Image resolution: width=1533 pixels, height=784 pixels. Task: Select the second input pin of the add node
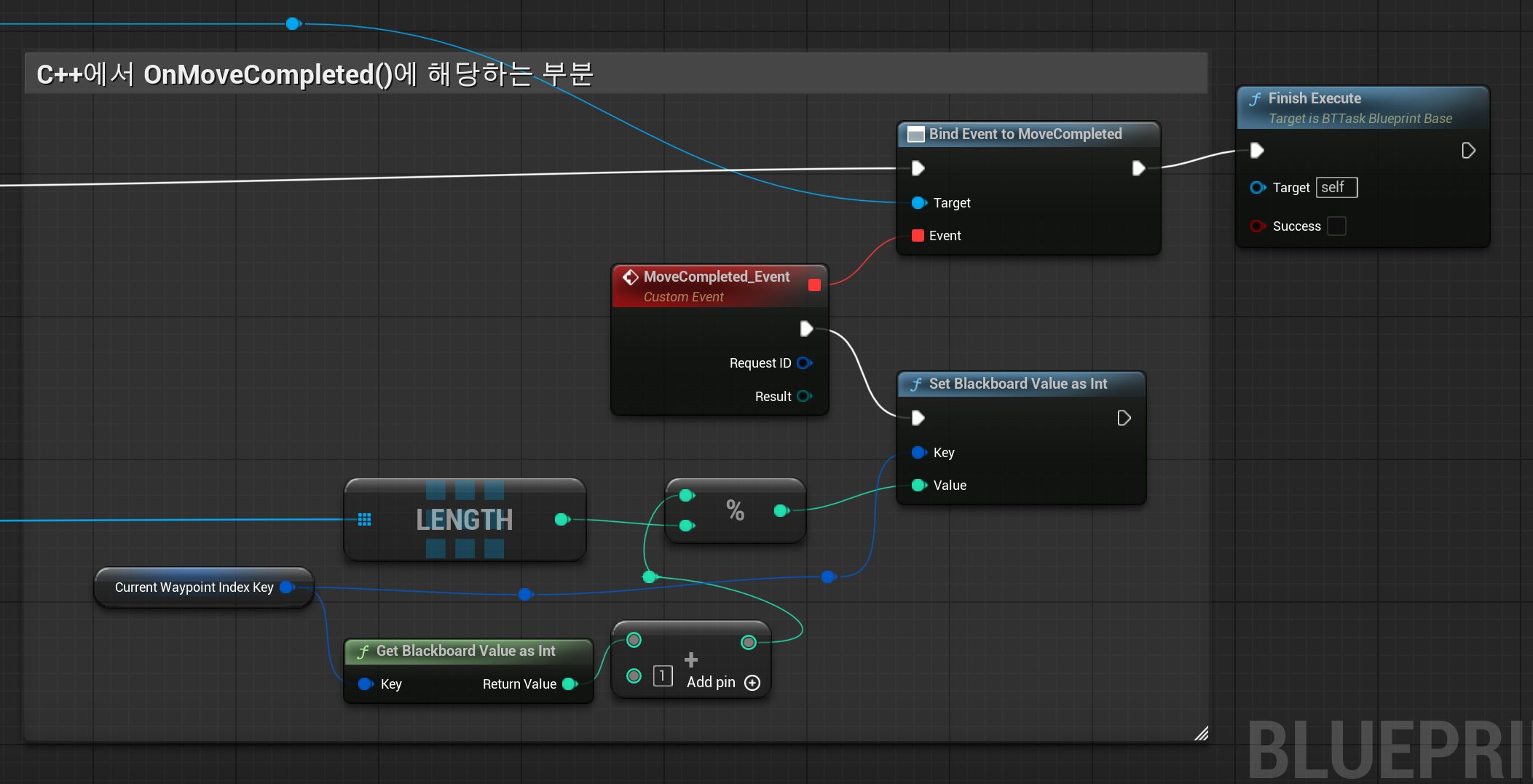pos(634,676)
